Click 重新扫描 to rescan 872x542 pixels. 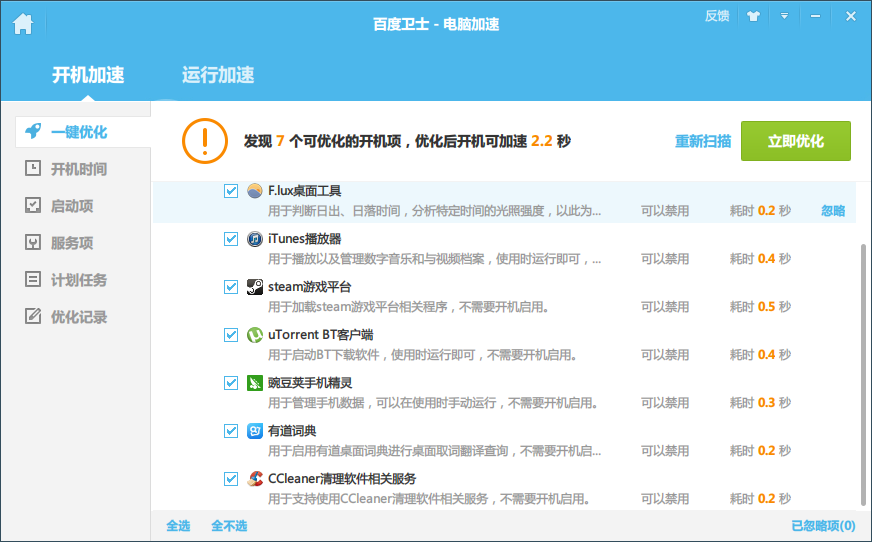[703, 141]
